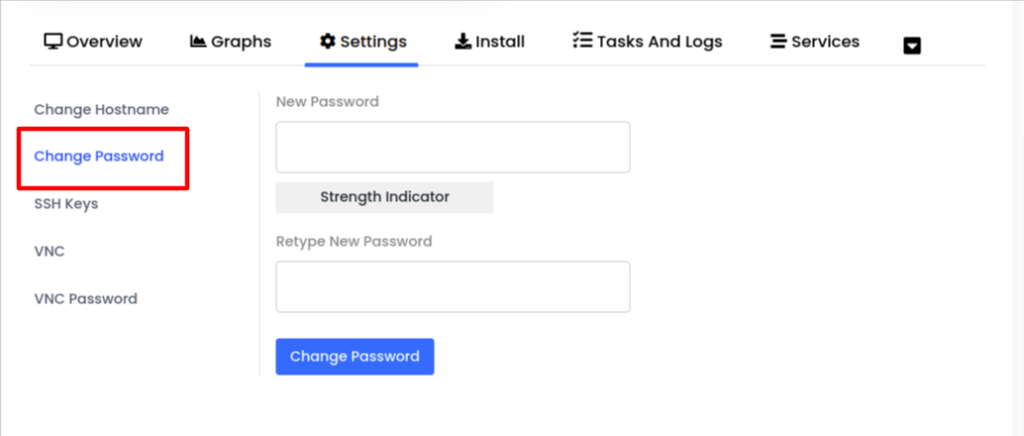Click the checklist icon before Tasks And Logs

pyautogui.click(x=582, y=42)
